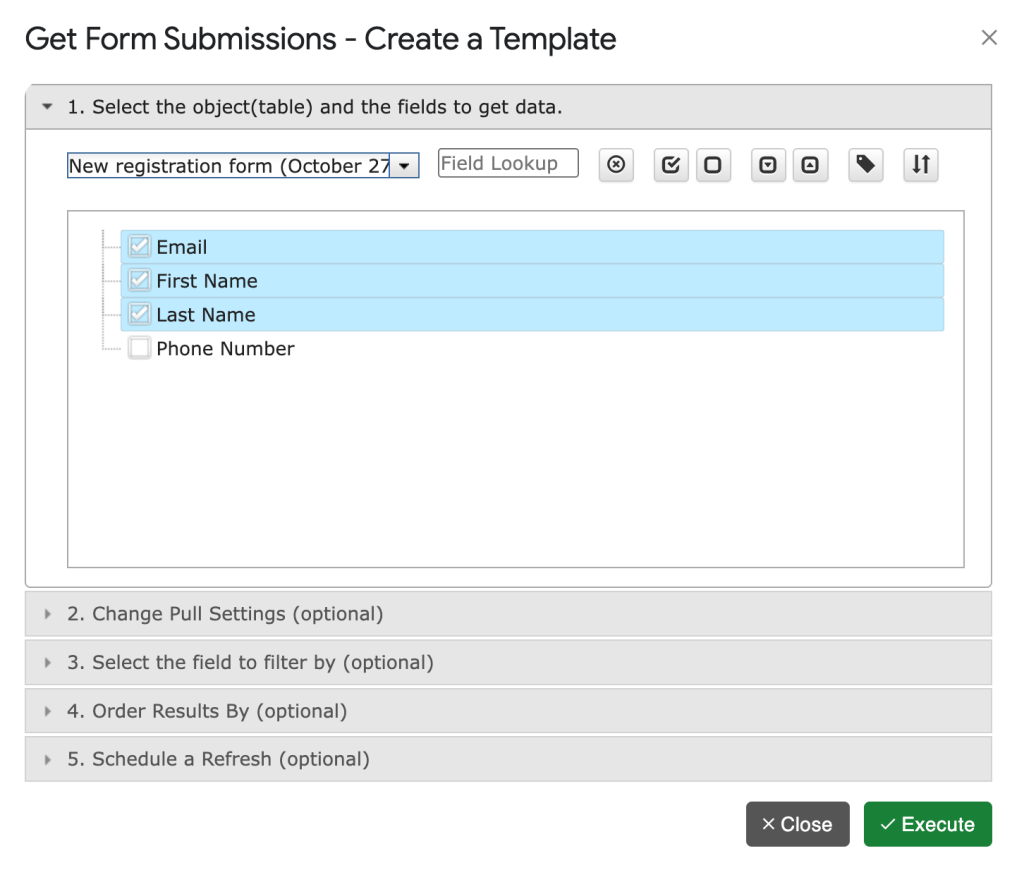1024x877 pixels.
Task: Click the check all fields icon
Action: click(671, 166)
